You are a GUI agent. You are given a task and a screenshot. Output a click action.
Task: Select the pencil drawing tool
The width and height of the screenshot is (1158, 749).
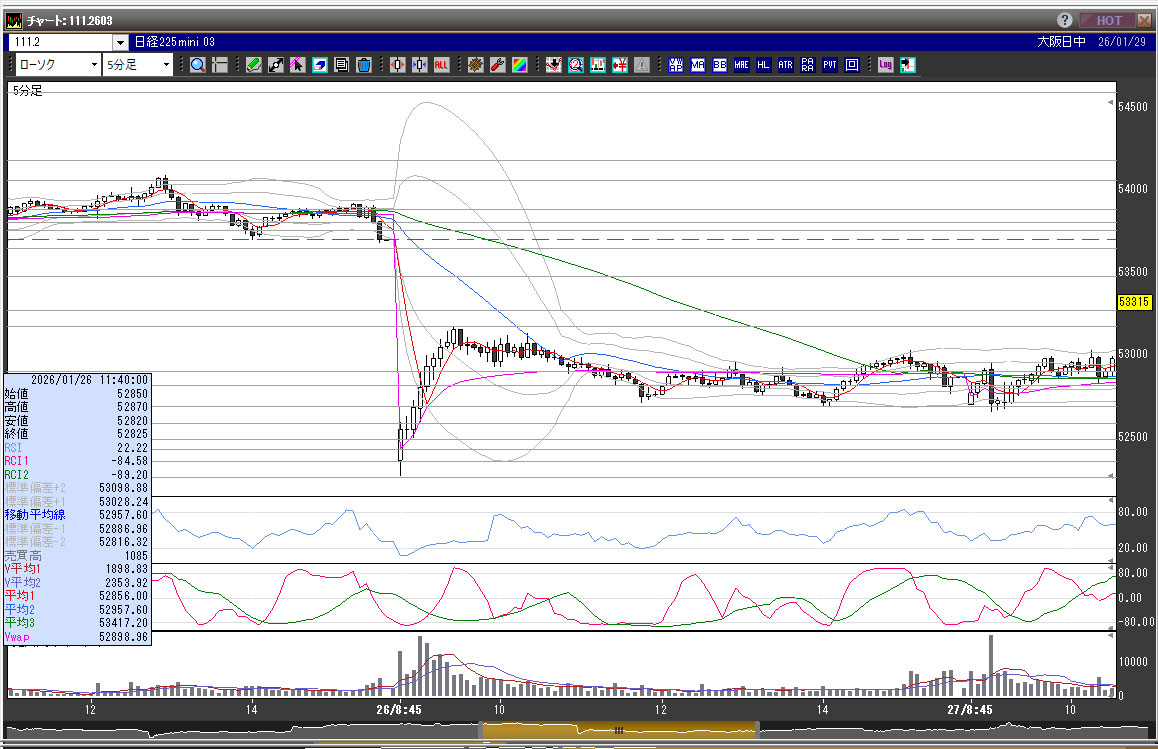[253, 65]
